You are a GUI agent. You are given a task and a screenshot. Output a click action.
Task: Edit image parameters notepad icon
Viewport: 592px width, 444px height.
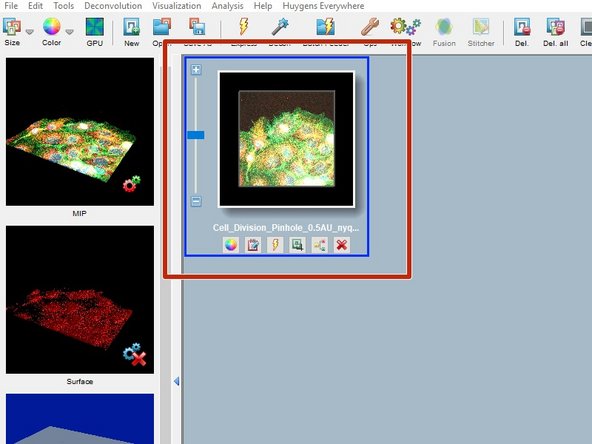coord(253,245)
